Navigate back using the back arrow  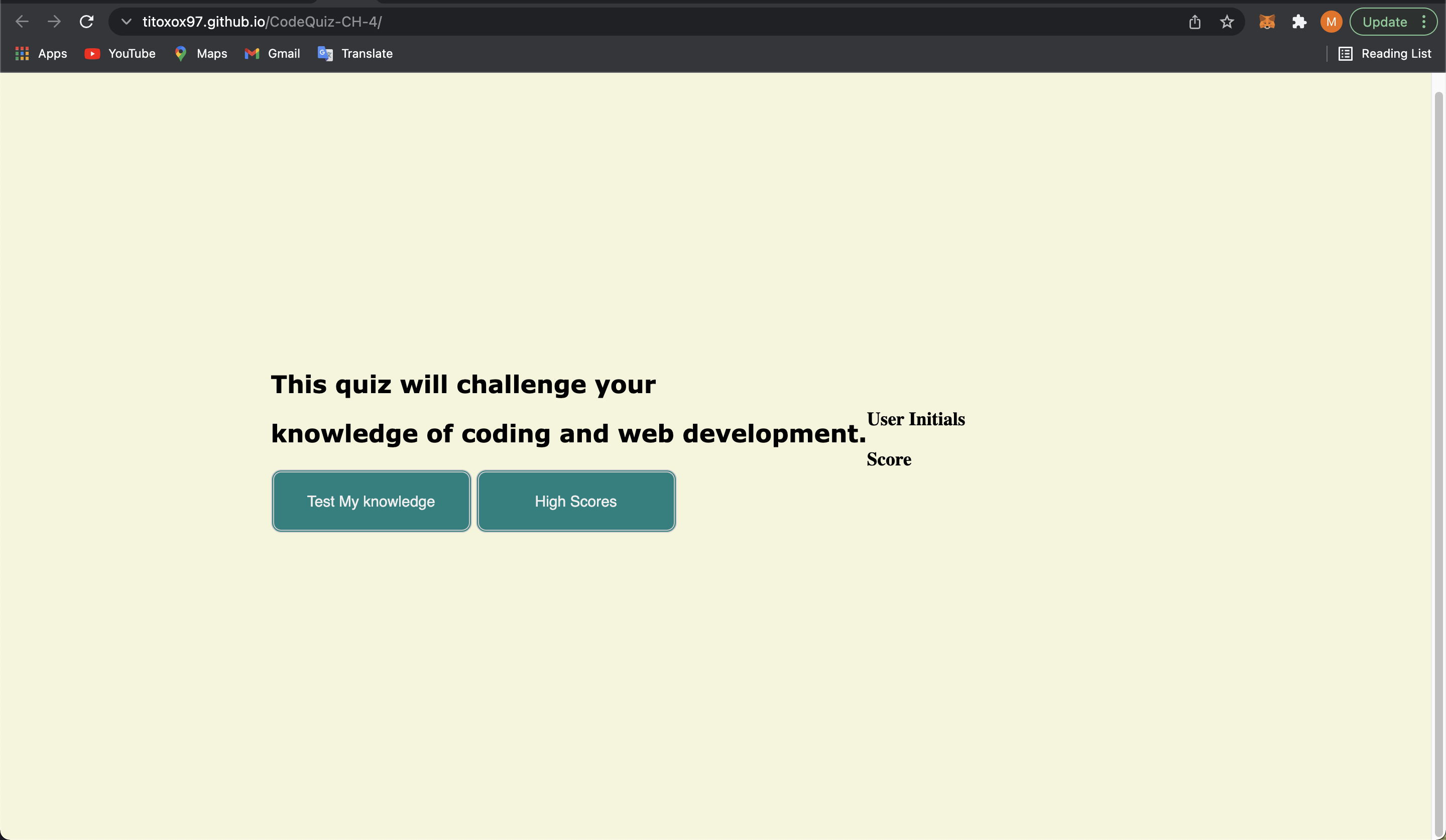click(x=21, y=21)
